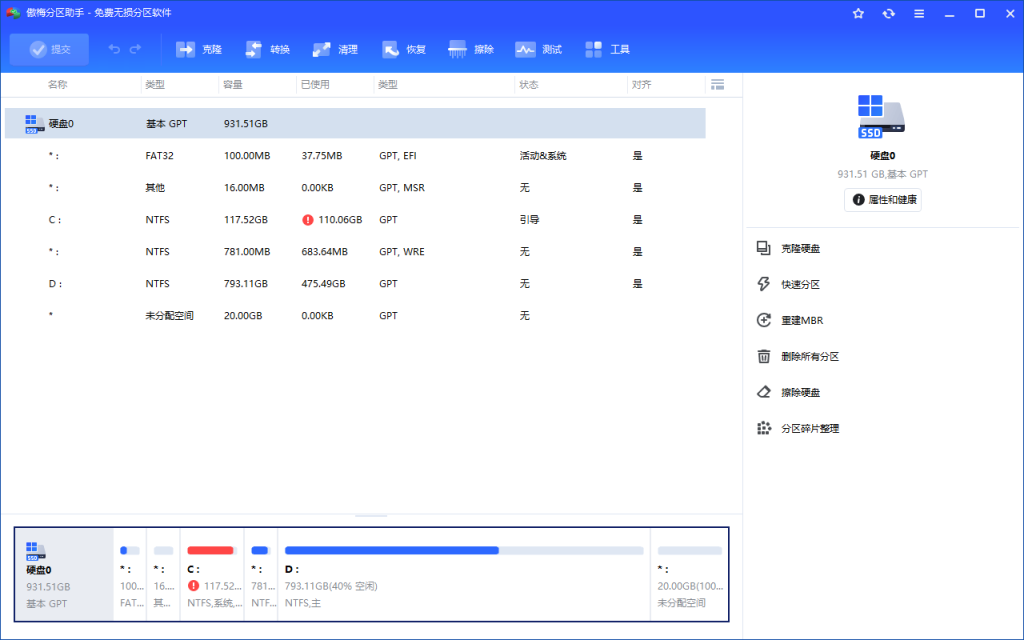Click the refresh icon in title bar
The image size is (1024, 640).
pyautogui.click(x=888, y=13)
